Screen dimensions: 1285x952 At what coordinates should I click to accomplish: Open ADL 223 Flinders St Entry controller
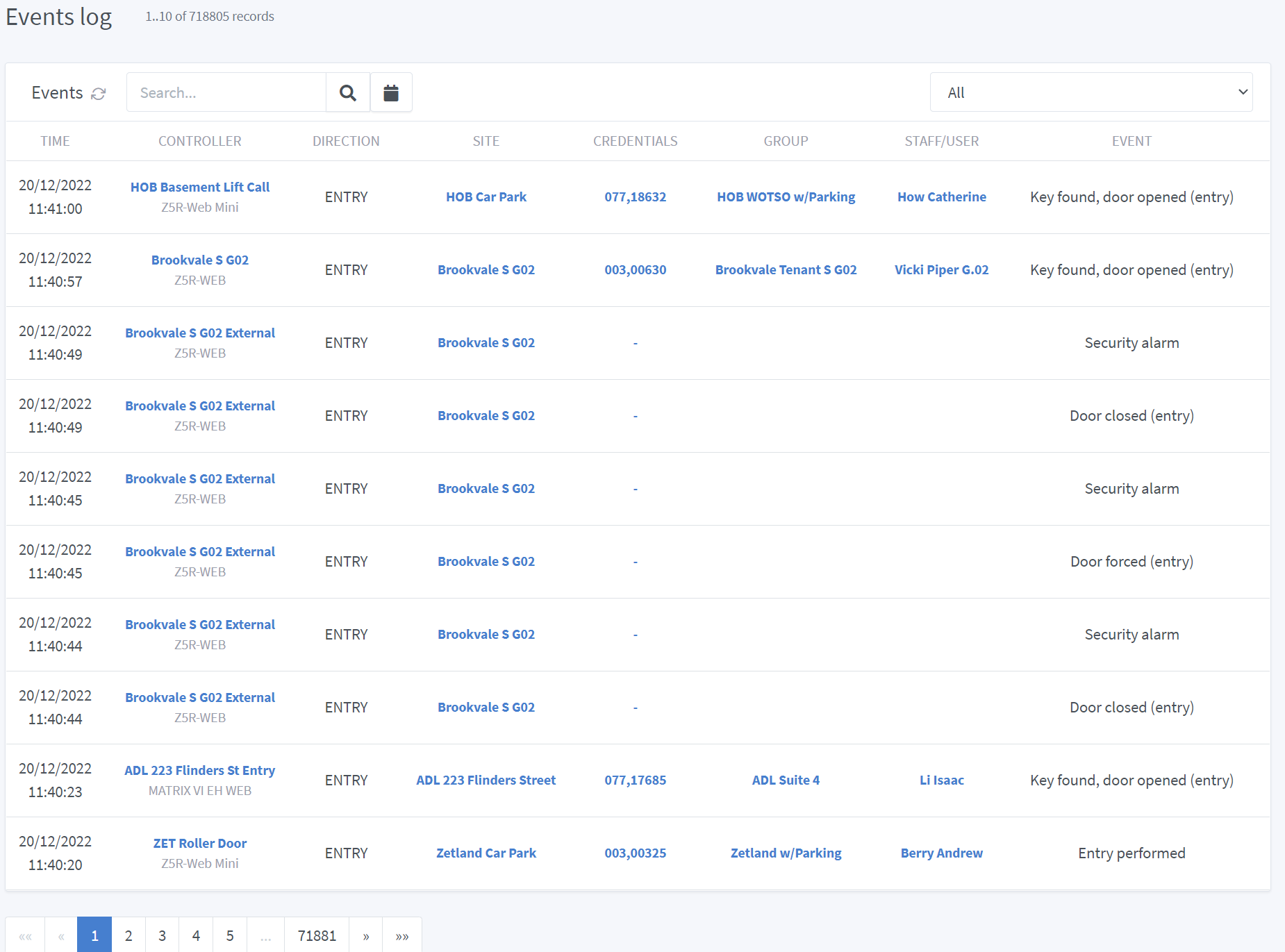[200, 770]
